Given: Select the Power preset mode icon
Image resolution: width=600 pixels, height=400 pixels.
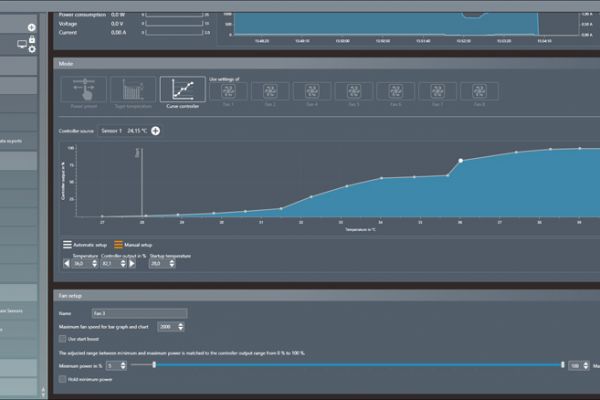Looking at the screenshot, I should (x=85, y=91).
